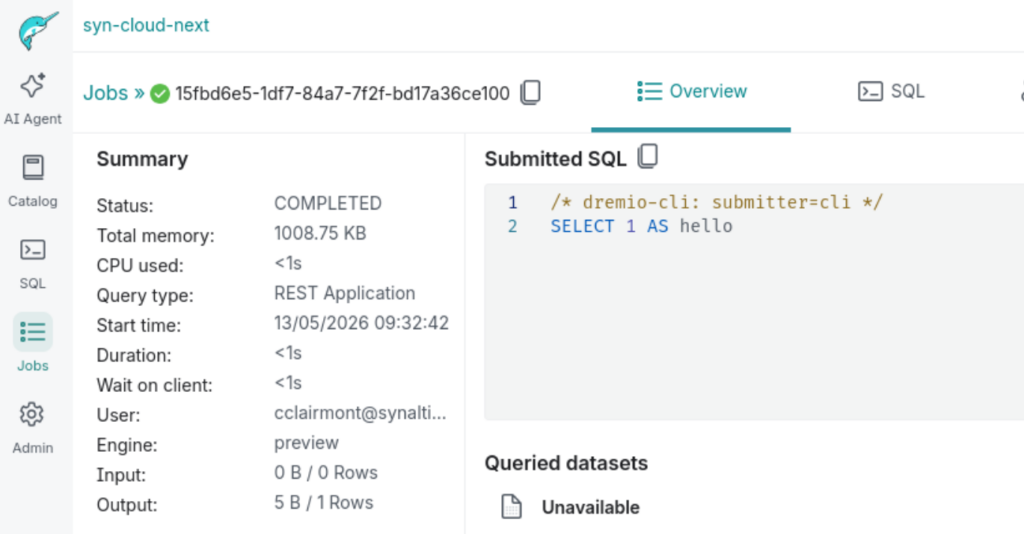Copy the job ID to clipboard
The image size is (1024, 534).
tap(530, 93)
